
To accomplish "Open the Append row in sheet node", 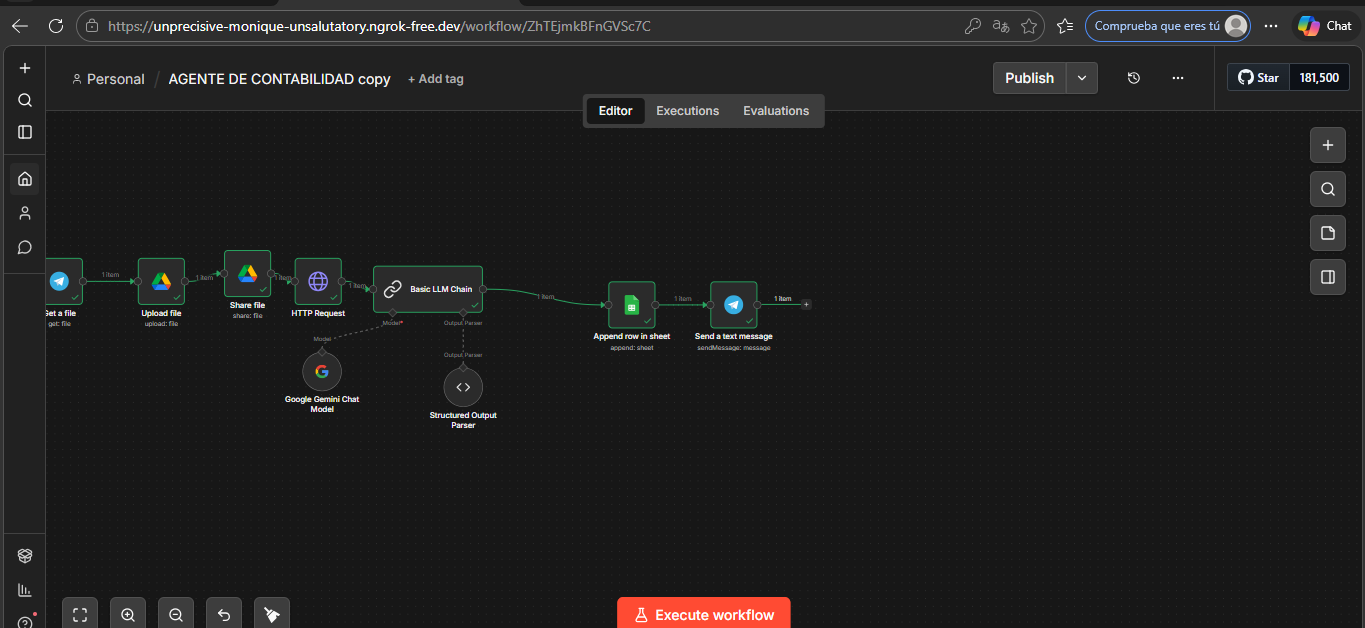I will coord(632,305).
